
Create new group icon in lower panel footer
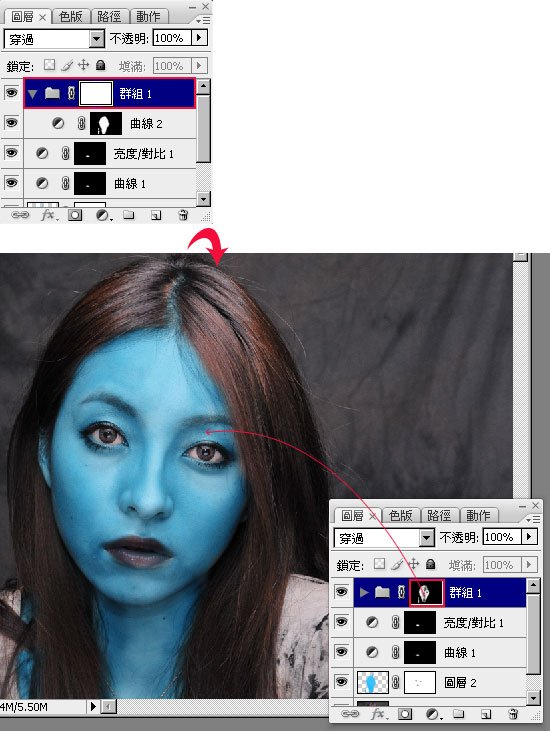click(x=459, y=713)
